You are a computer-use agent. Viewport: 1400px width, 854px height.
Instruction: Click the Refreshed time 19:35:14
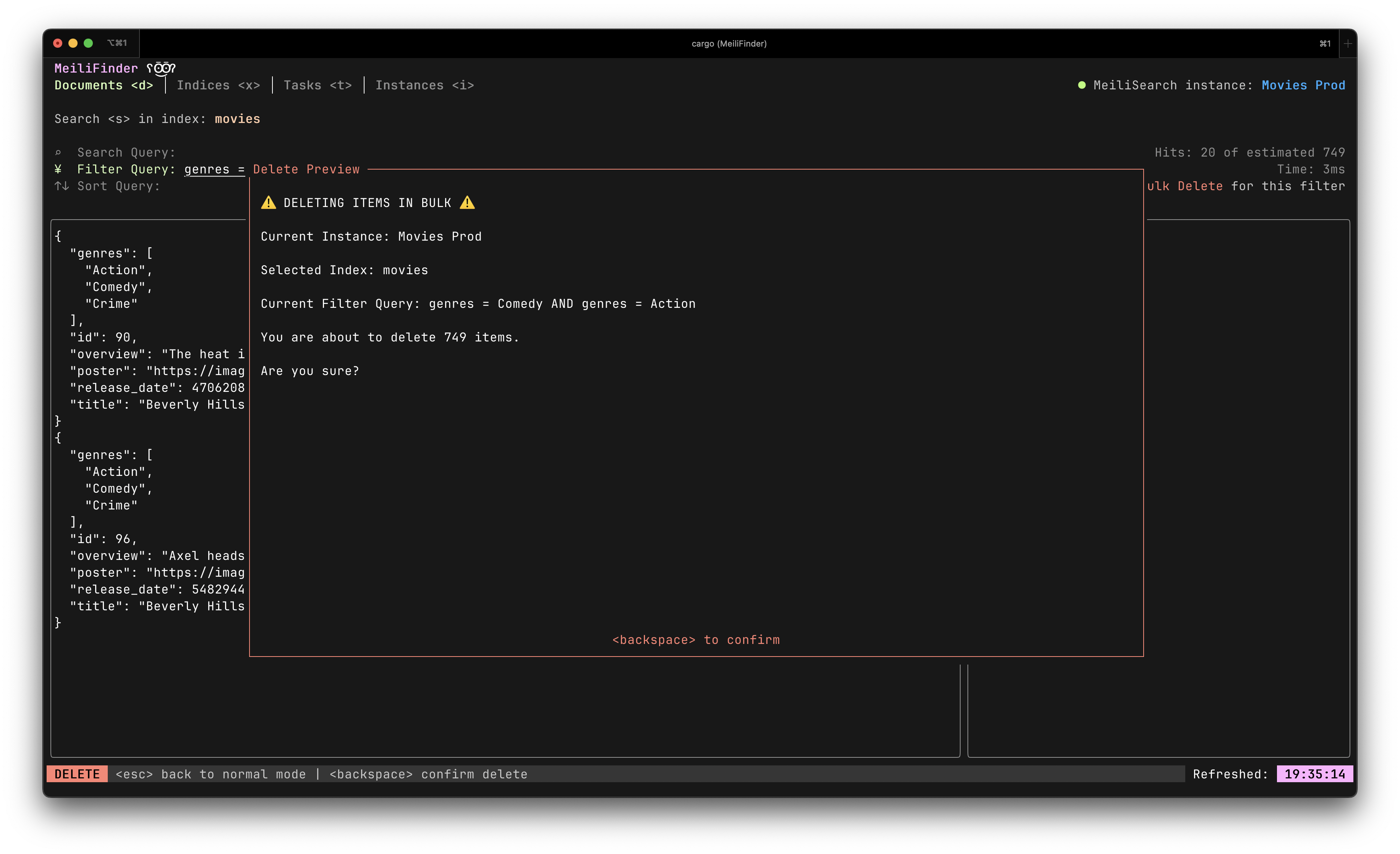point(1315,775)
